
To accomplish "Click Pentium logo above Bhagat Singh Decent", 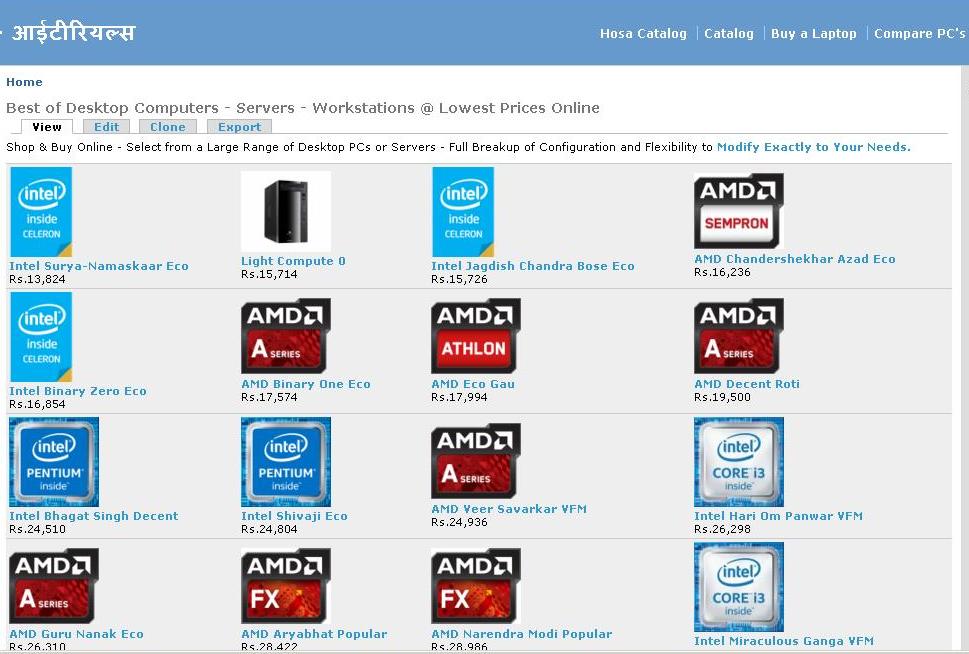I will [x=54, y=462].
